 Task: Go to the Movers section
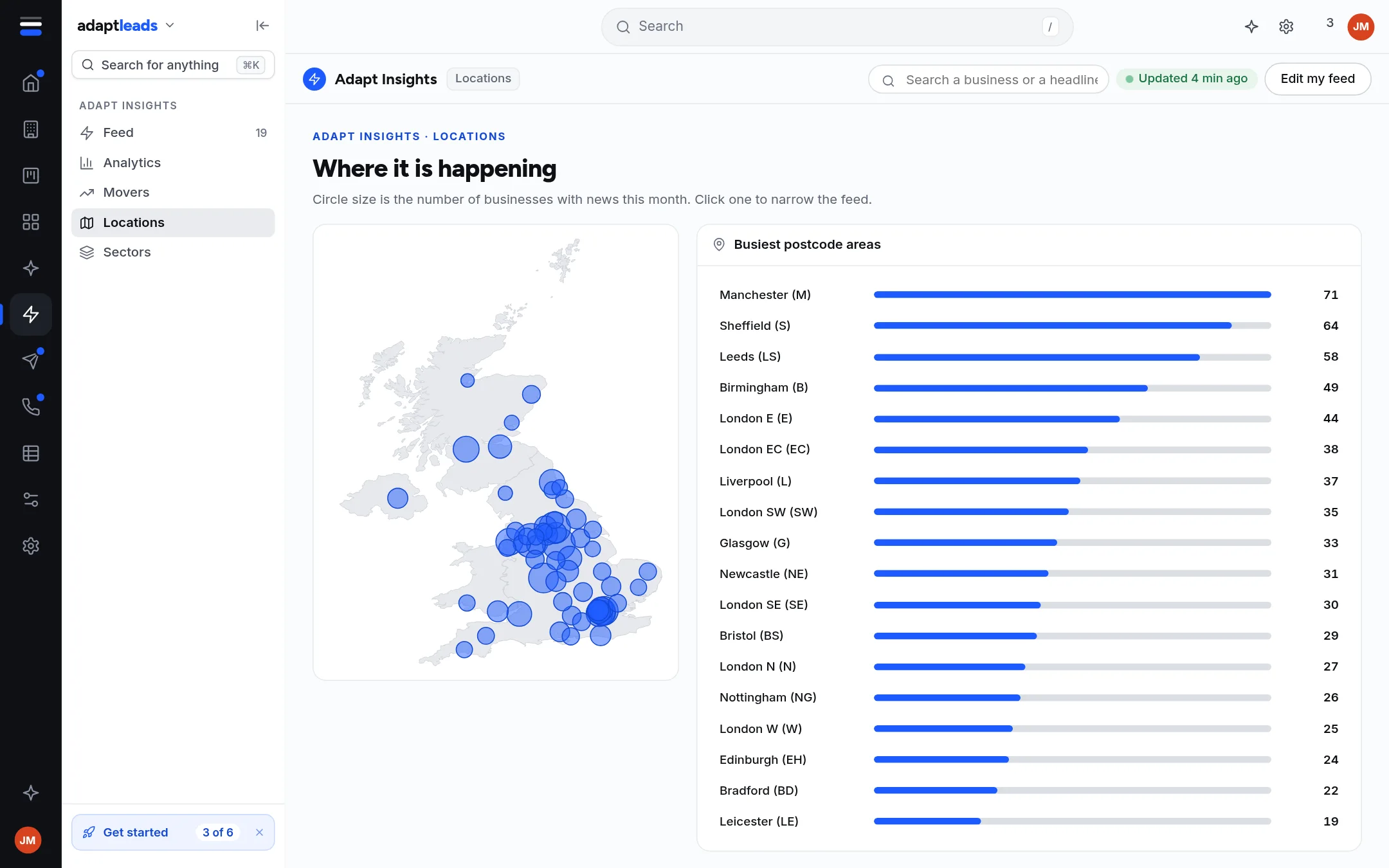point(173,192)
